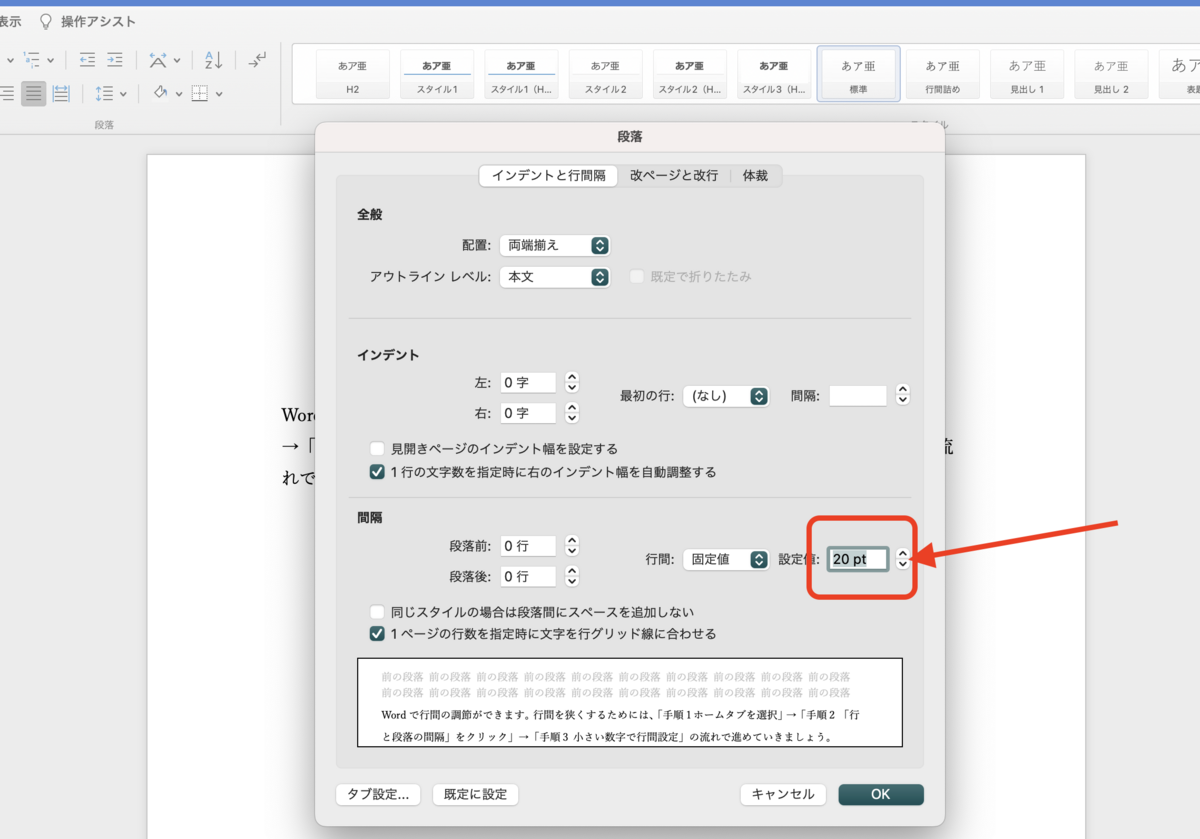This screenshot has width=1200, height=839.
Task: Click the Borders grid icon
Action: (x=201, y=93)
